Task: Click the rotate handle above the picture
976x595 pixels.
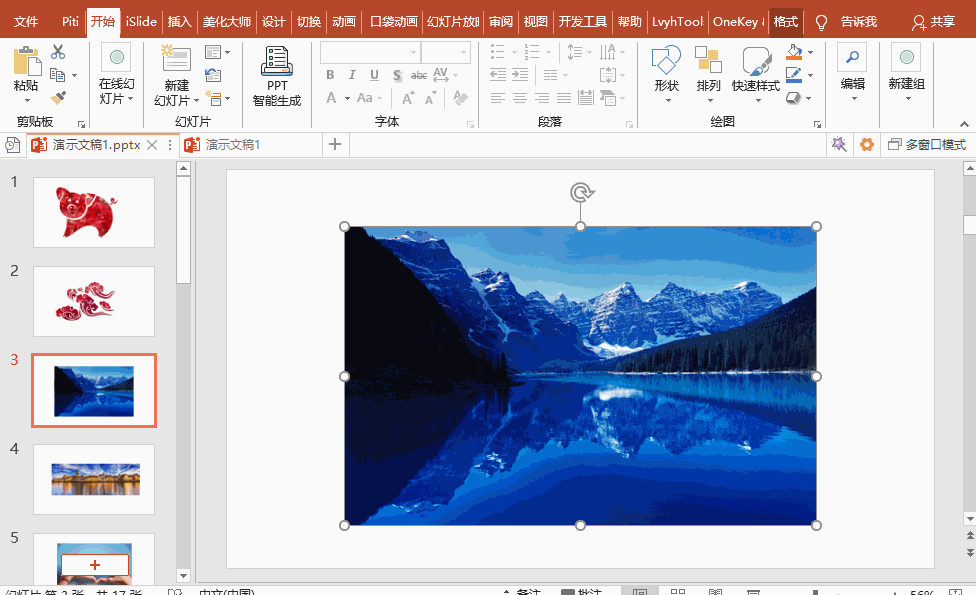Action: (x=580, y=192)
